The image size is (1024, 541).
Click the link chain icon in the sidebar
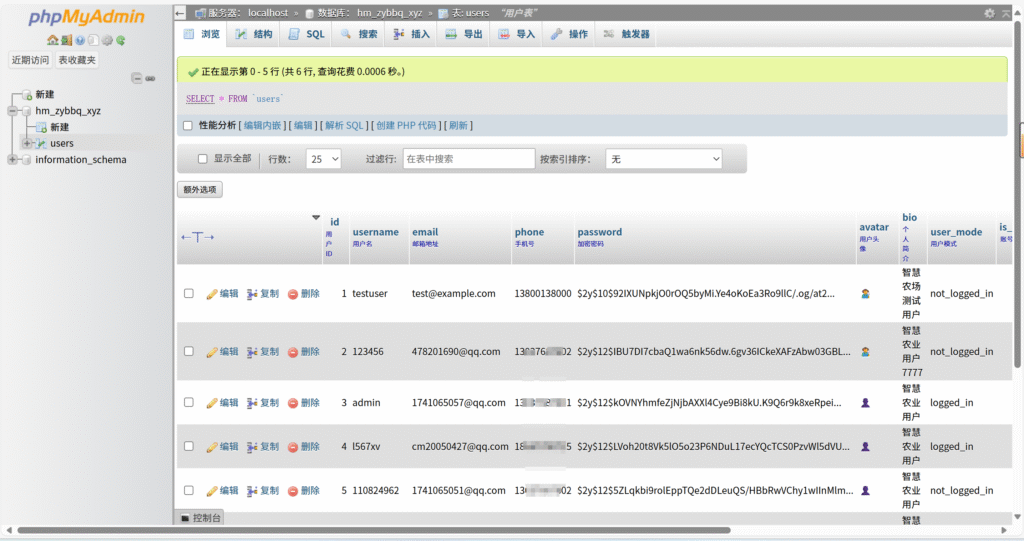[x=151, y=78]
